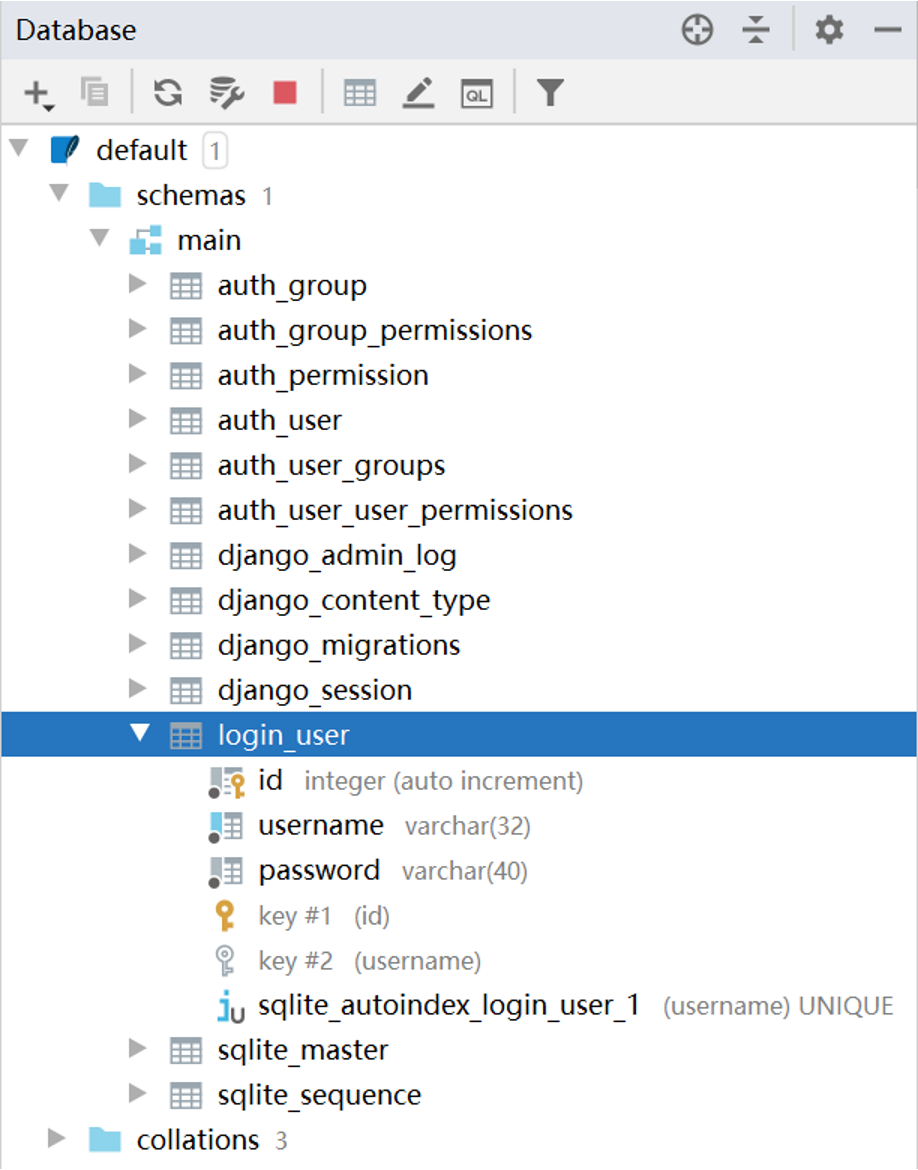Select the crosshair locate-object icon
The height and width of the screenshot is (1170, 918).
[697, 30]
